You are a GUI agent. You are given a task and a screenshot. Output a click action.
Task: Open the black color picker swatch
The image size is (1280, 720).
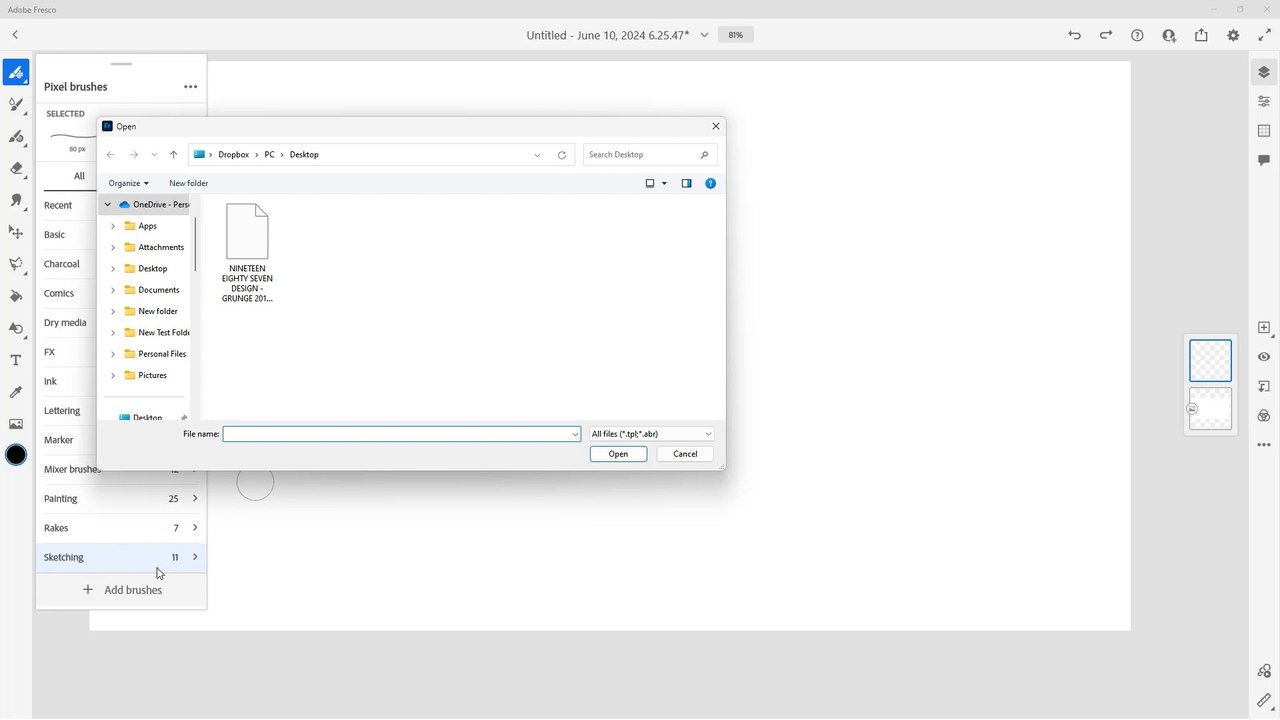click(16, 455)
